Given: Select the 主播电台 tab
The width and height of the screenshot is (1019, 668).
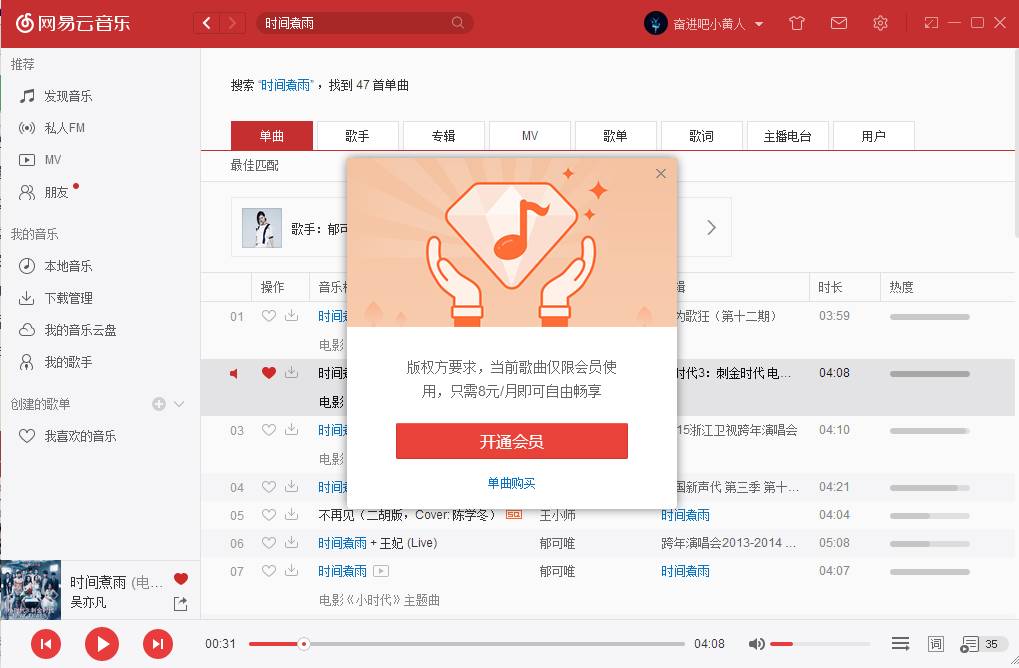Looking at the screenshot, I should pos(788,136).
